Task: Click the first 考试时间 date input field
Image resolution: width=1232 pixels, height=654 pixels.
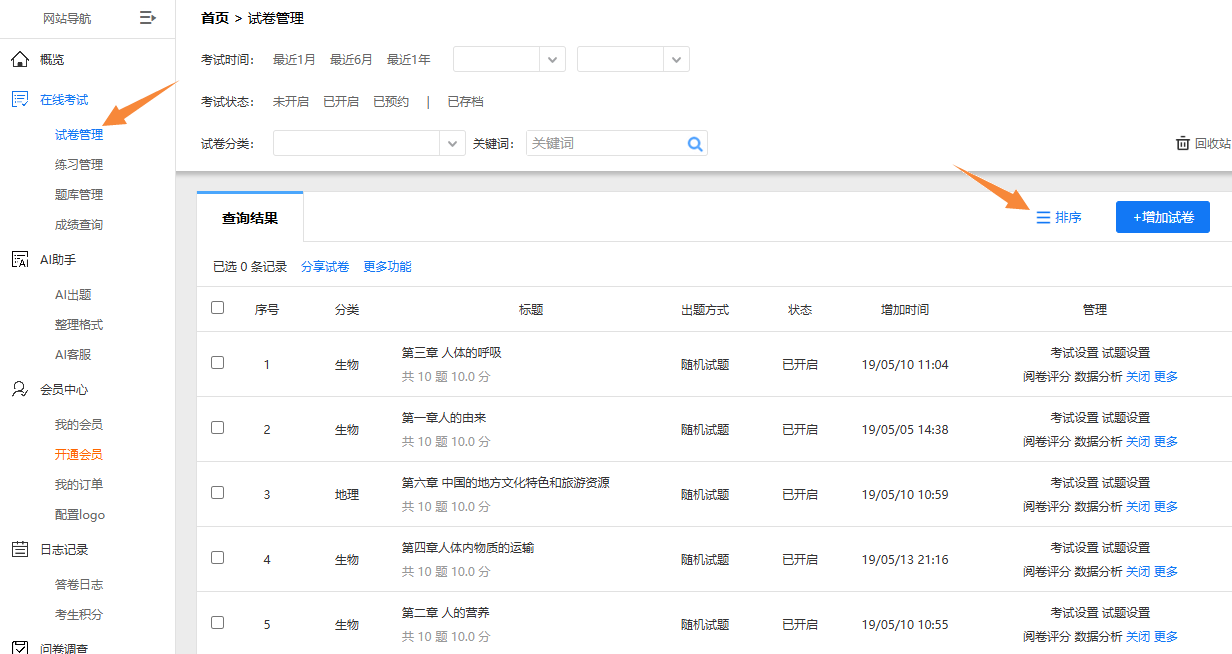Action: coord(497,60)
